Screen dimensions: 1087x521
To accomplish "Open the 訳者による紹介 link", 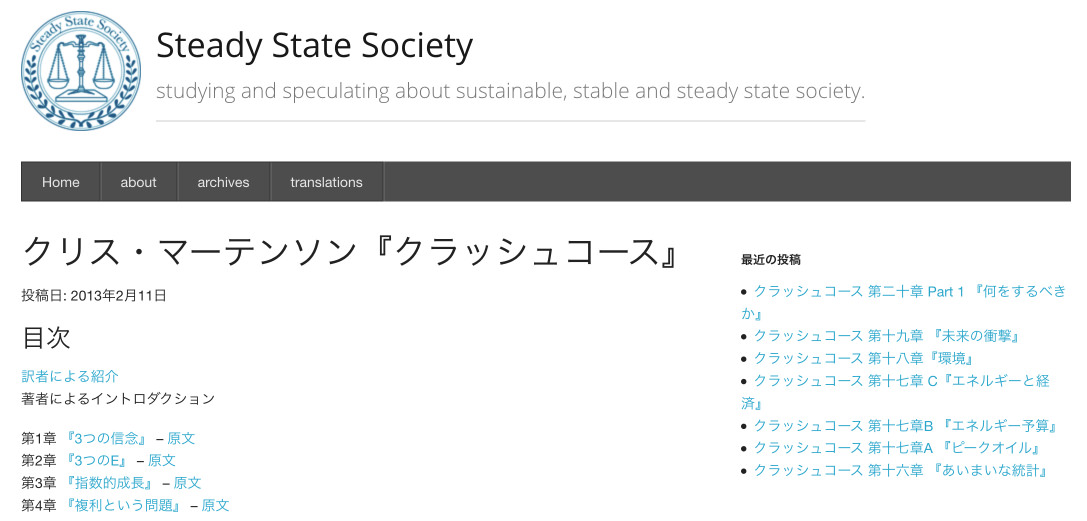I will pos(70,376).
